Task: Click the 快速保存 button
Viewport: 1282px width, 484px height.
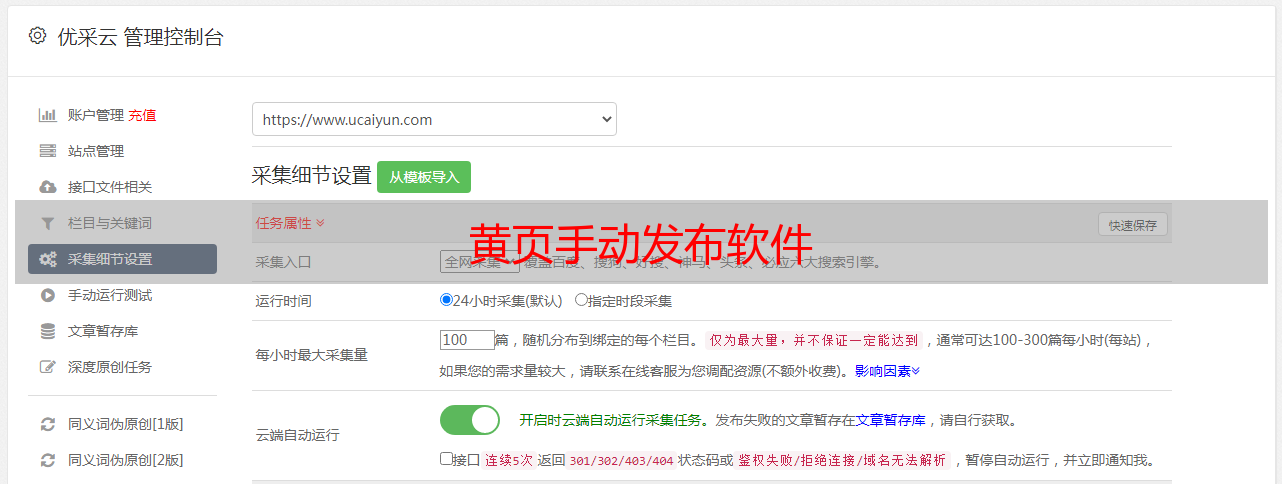Action: (1132, 225)
